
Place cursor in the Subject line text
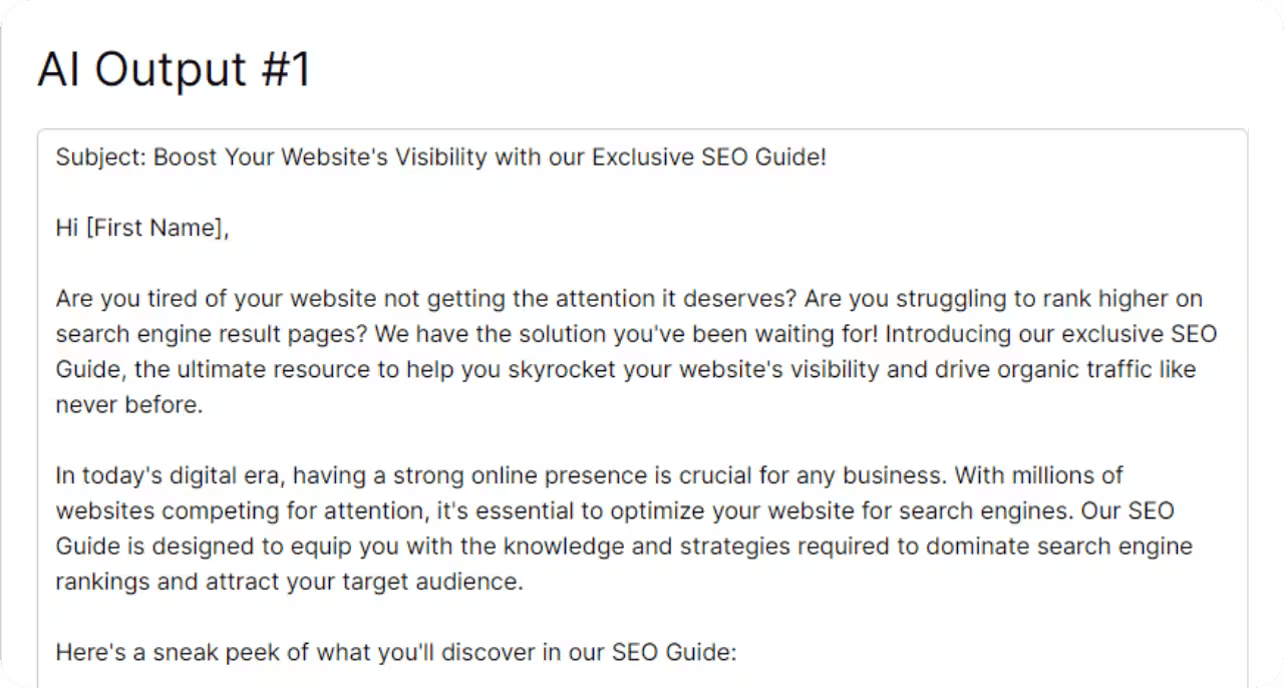[x=441, y=157]
